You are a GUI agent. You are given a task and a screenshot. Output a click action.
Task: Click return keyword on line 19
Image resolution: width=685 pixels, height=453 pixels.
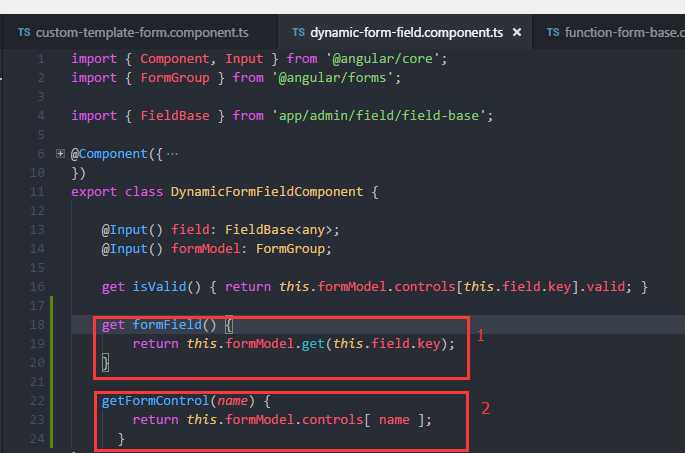click(156, 344)
